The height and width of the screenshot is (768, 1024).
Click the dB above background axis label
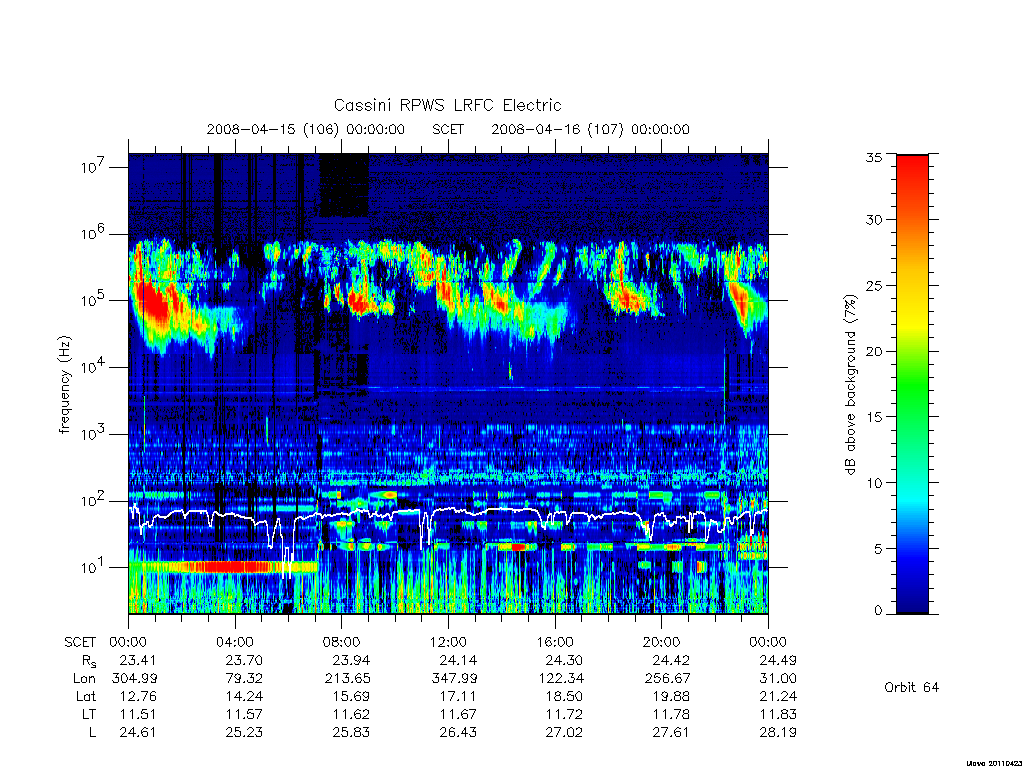850,384
